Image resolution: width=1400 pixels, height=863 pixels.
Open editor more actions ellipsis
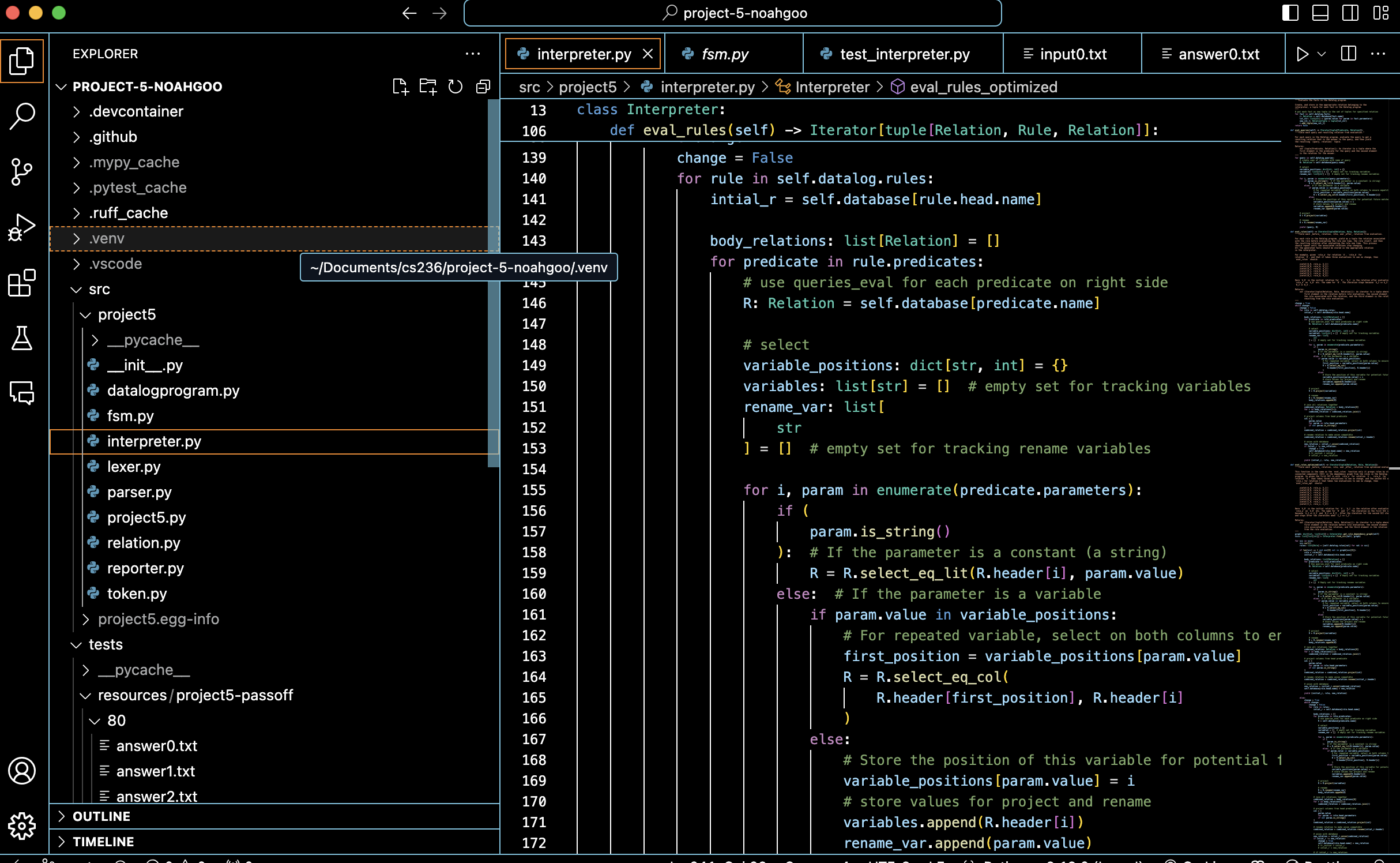pyautogui.click(x=1379, y=54)
